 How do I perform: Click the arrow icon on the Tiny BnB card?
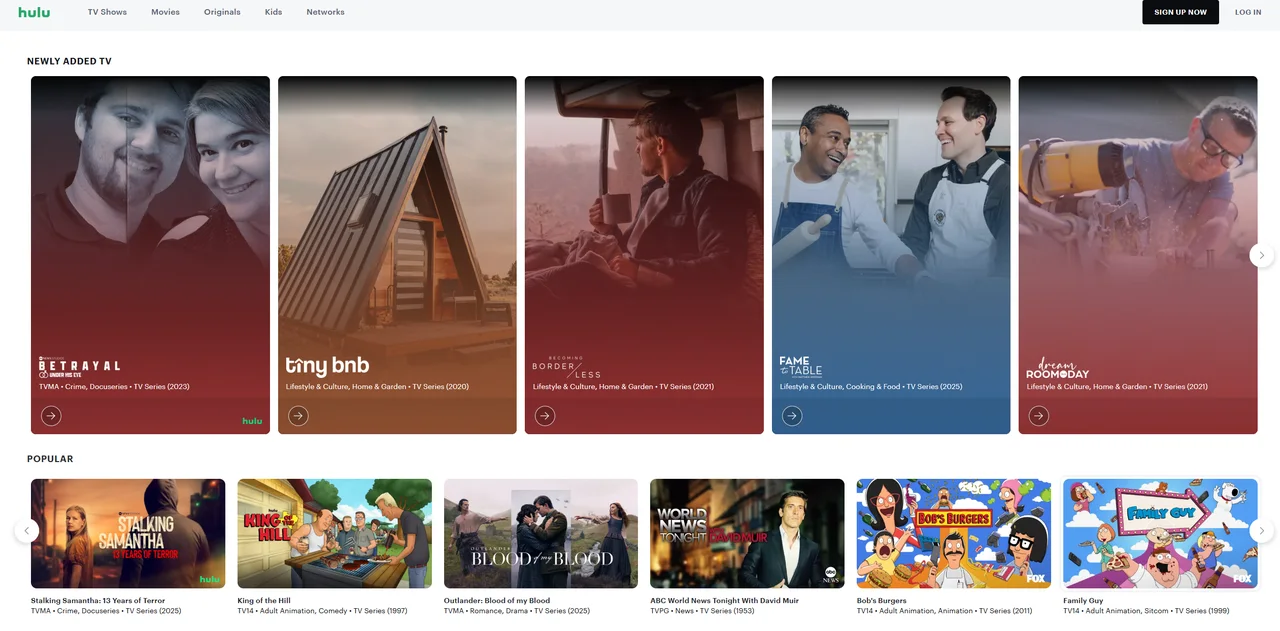pyautogui.click(x=298, y=415)
